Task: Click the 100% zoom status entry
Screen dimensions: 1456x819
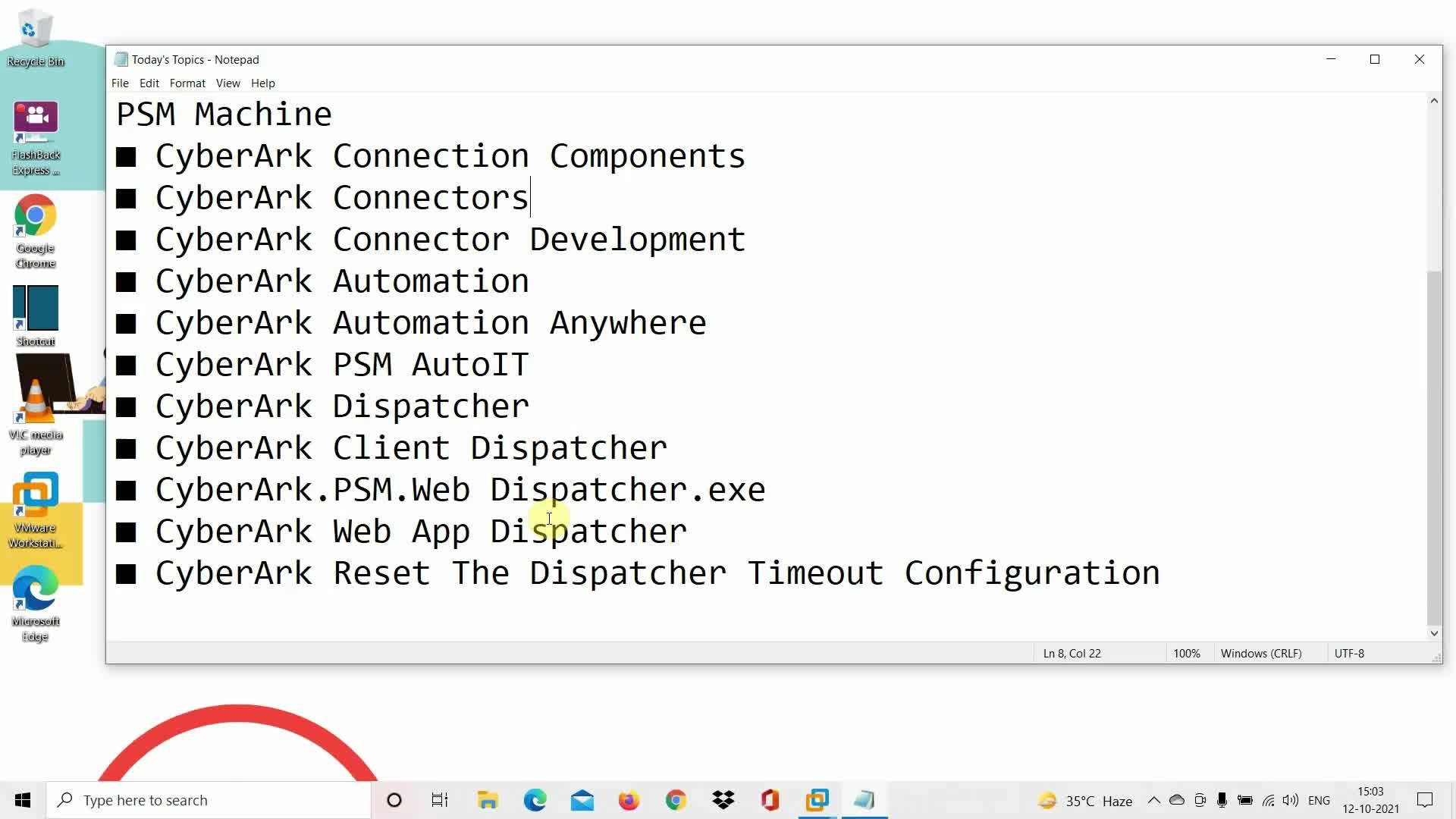Action: (1187, 654)
